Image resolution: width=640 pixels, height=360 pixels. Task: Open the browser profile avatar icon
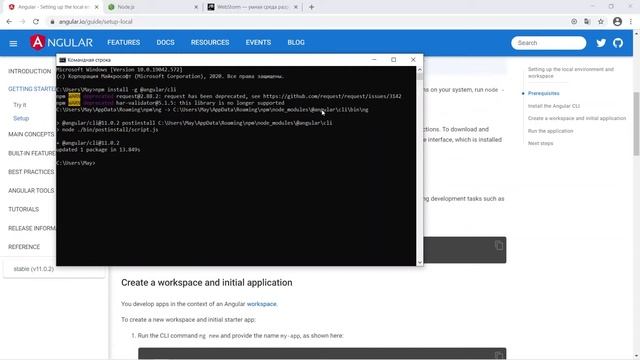coord(617,22)
